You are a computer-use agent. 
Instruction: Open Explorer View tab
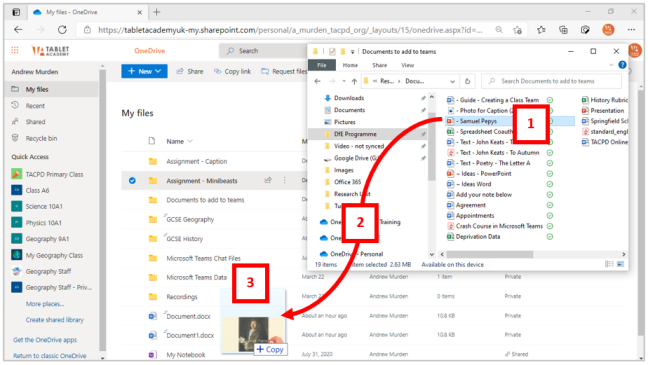pos(407,65)
